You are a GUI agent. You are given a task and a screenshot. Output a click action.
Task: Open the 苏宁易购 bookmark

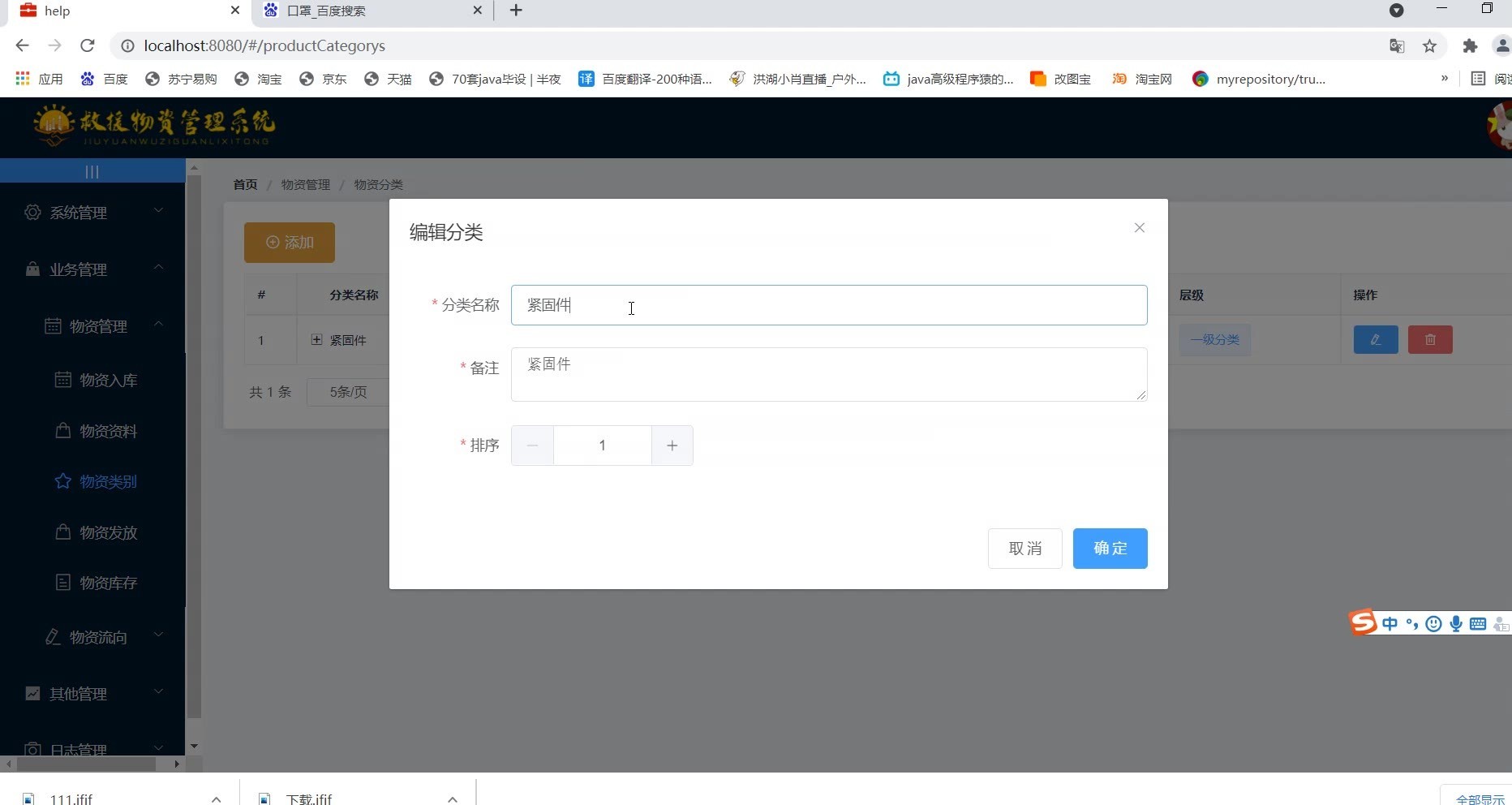pos(181,79)
